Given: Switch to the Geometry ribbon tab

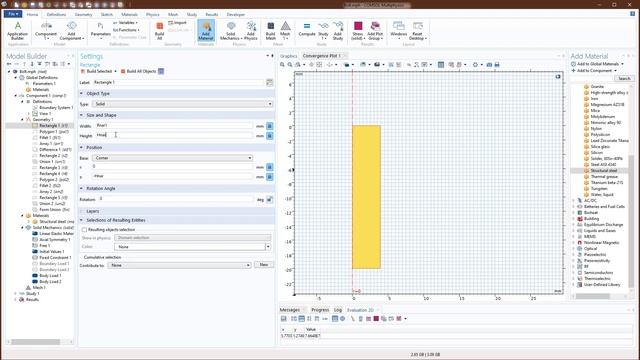Looking at the screenshot, I should coord(83,15).
